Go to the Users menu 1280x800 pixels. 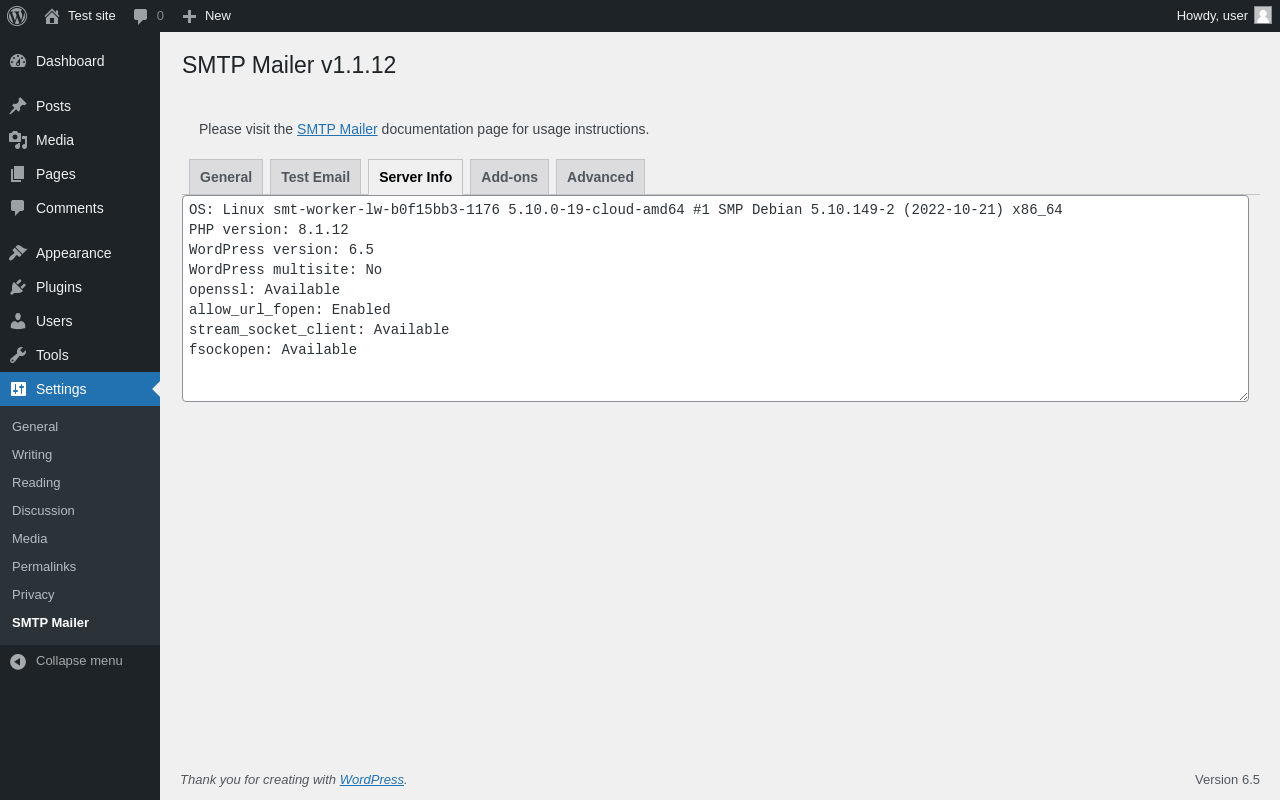click(80, 321)
